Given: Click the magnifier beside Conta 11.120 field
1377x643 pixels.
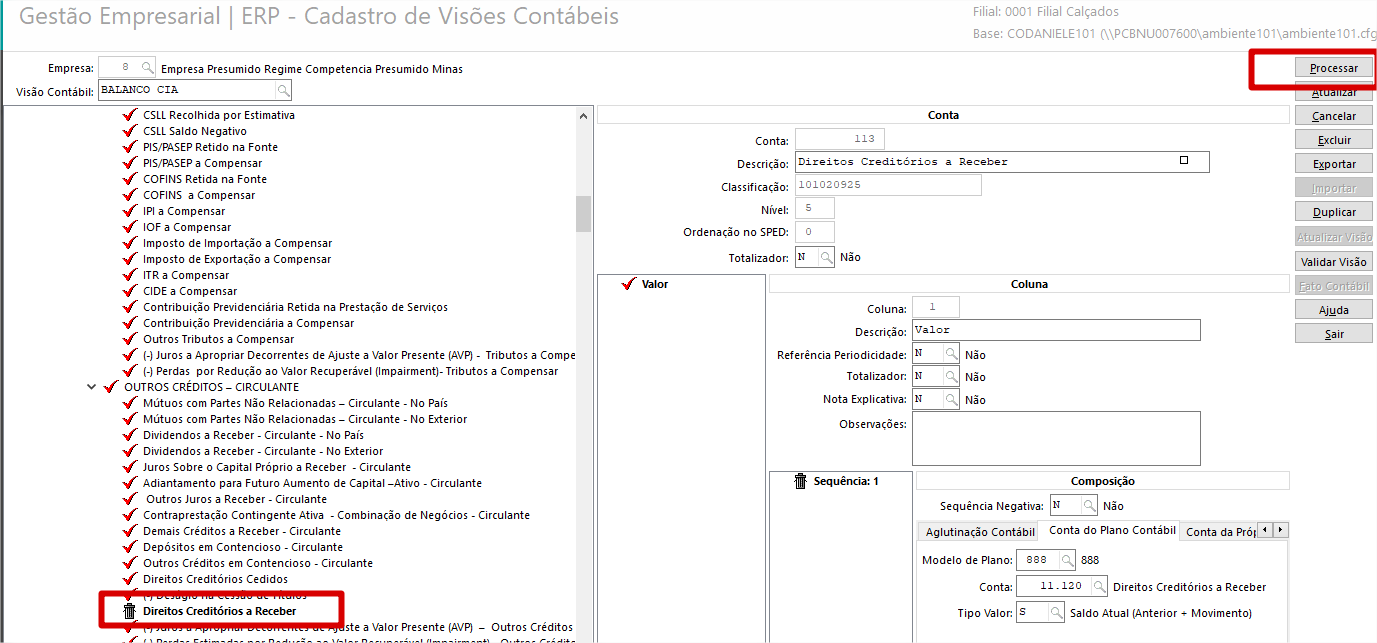Looking at the screenshot, I should coord(1099,587).
